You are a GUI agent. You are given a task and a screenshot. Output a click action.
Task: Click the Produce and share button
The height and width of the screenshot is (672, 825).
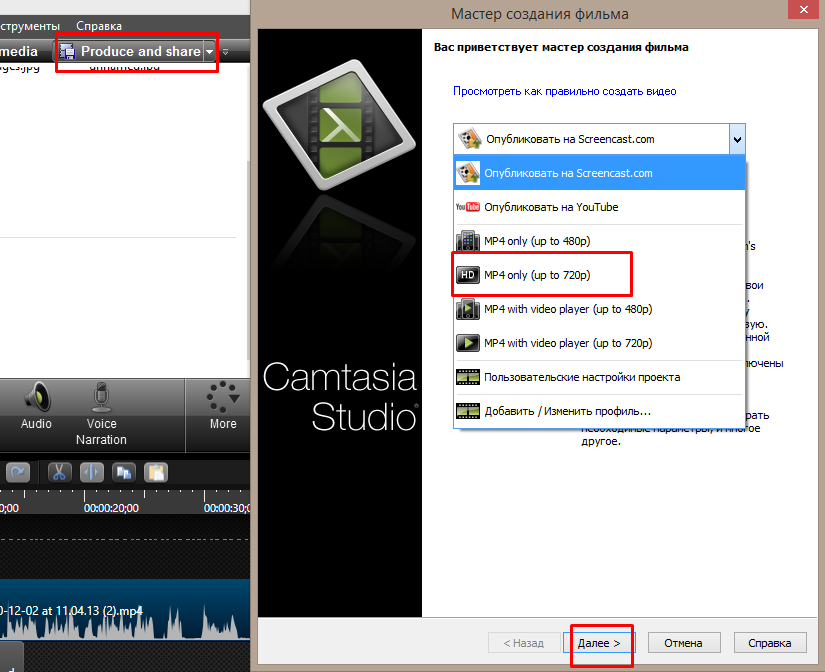tap(131, 52)
